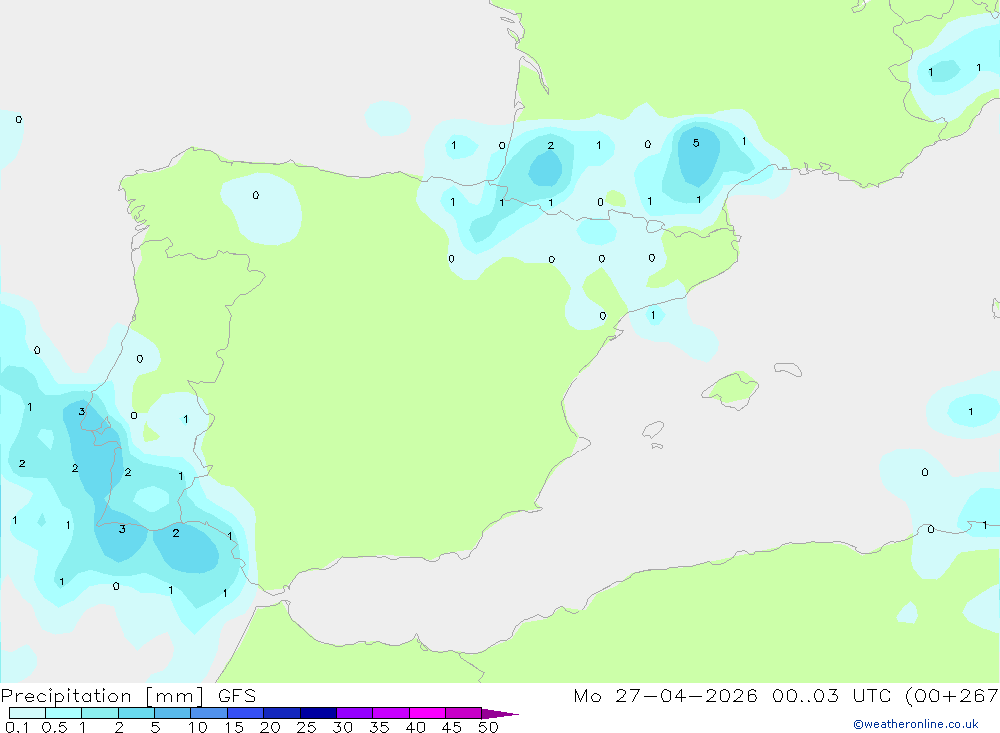Pick the magenta swatch between 40 and 45
1000x733 pixels.
pos(427,713)
